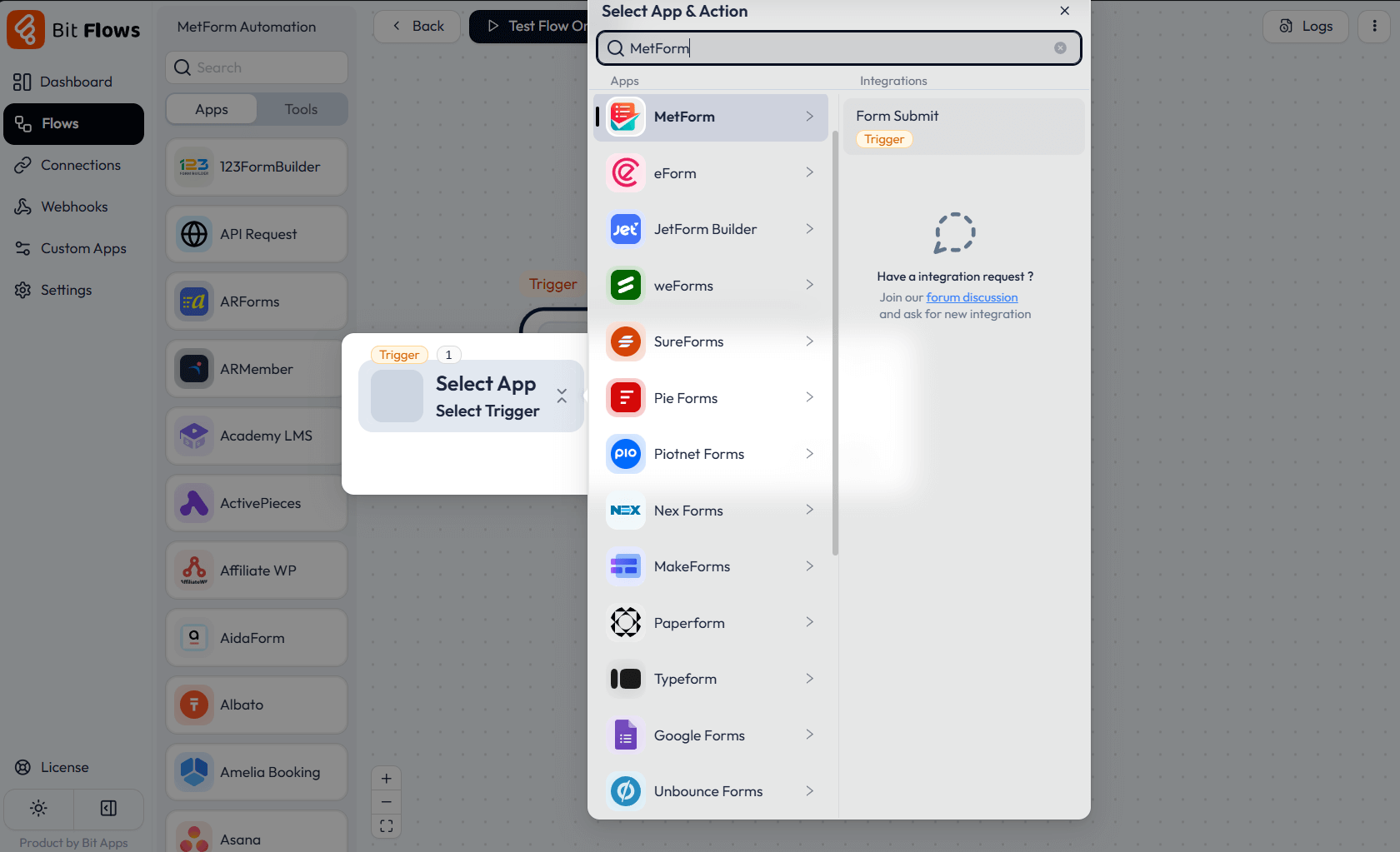
Task: Expand the MetForm row chevron
Action: click(809, 117)
